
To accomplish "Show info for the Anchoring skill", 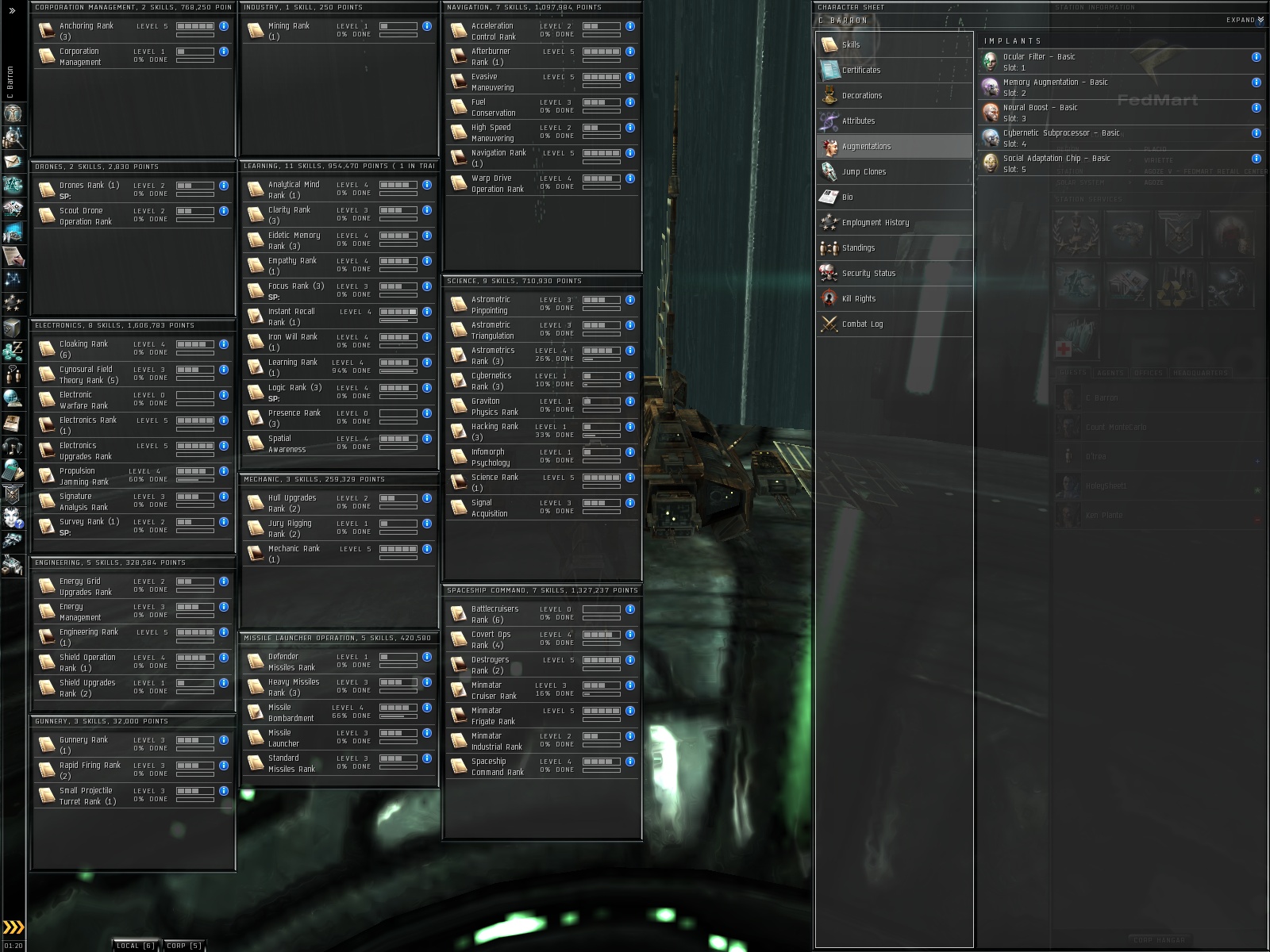I will point(224,26).
